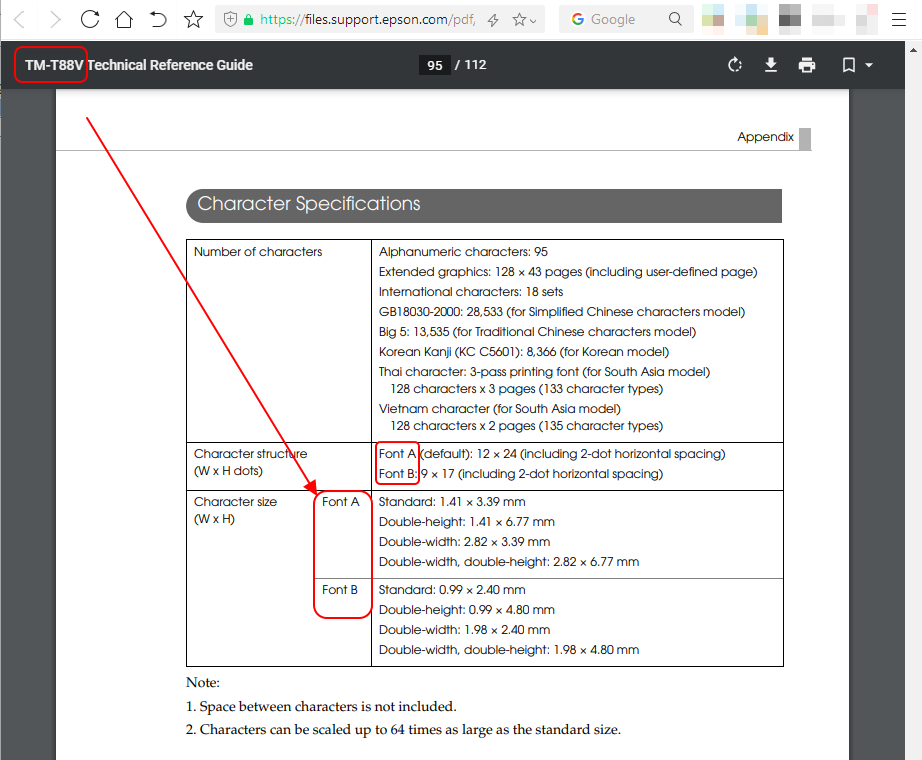Click the 'Korean Kanji (KC C5601)' line

point(524,352)
